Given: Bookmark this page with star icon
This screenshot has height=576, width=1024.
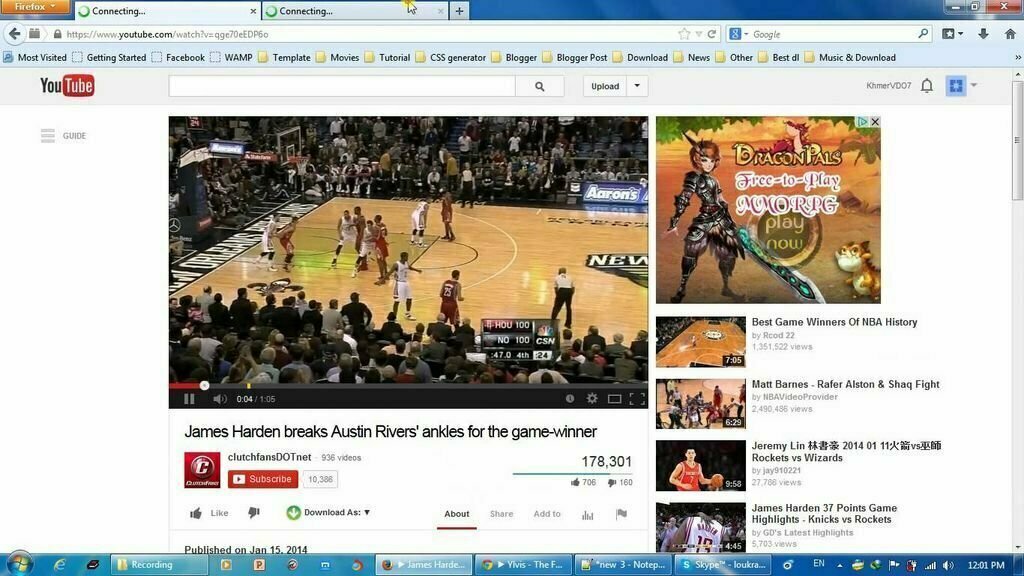Looking at the screenshot, I should click(x=684, y=34).
